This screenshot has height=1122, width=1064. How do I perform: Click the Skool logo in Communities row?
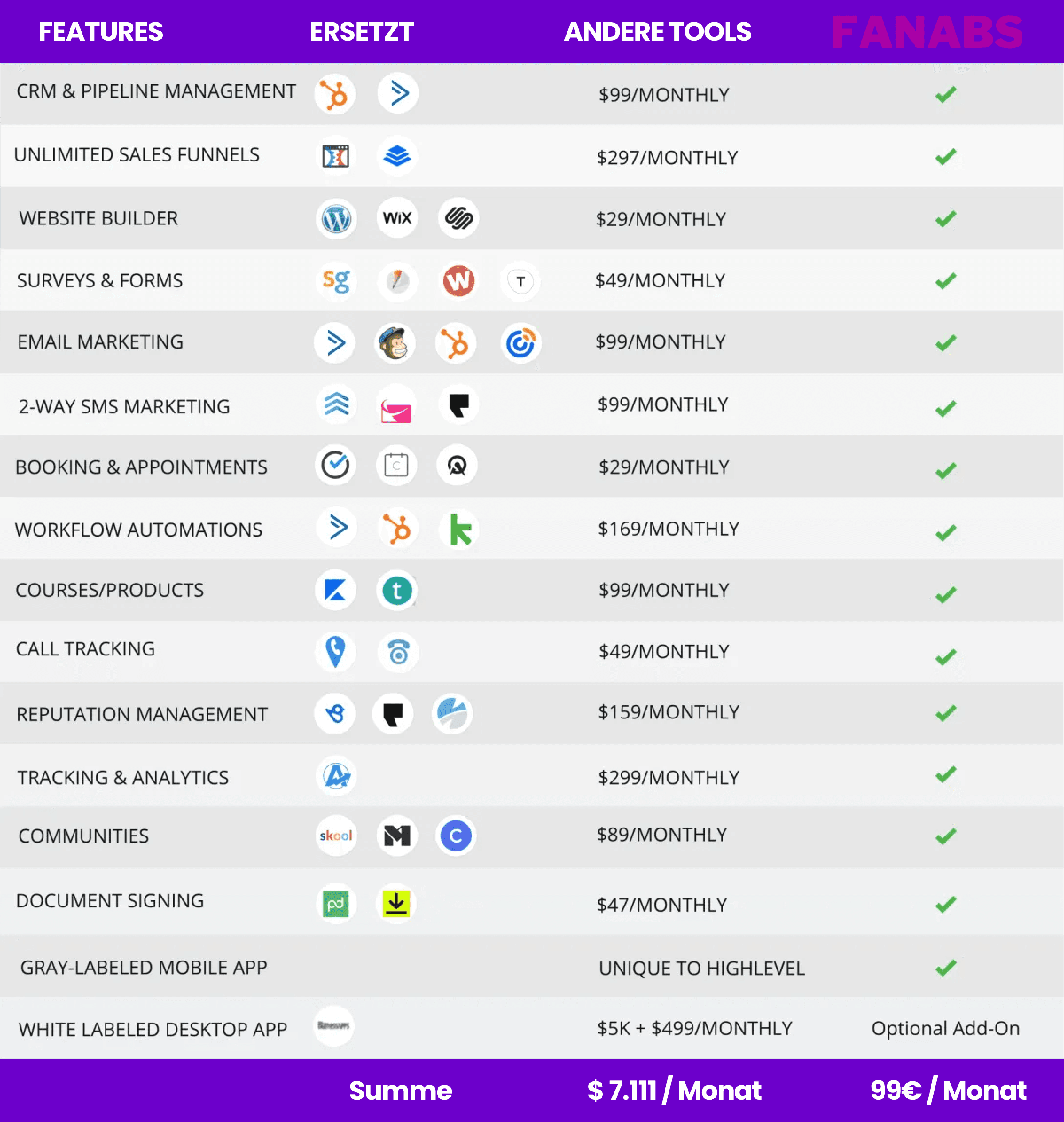[x=336, y=836]
